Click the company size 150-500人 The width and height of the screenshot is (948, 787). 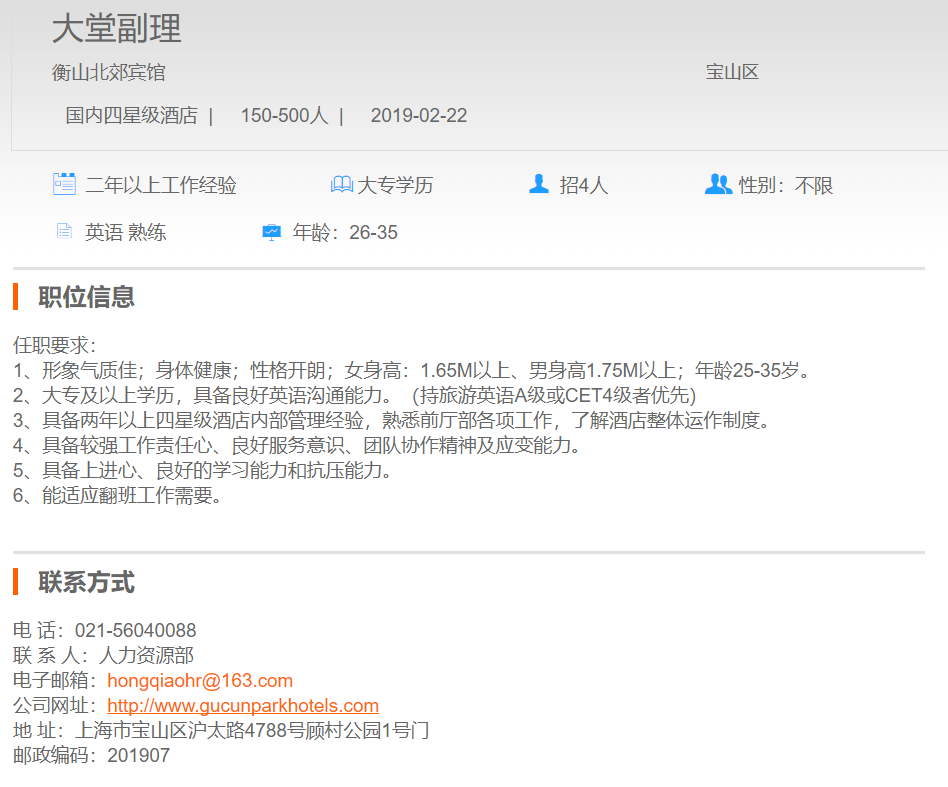click(284, 116)
